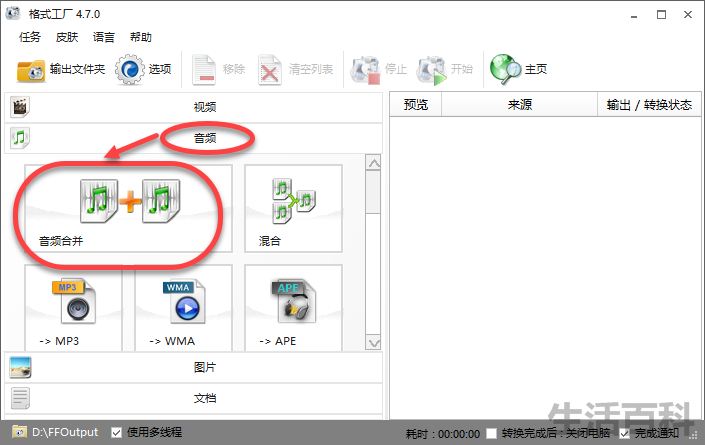Click the D:\FFOutput folder icon in status bar
Image resolution: width=705 pixels, height=445 pixels.
(x=19, y=432)
